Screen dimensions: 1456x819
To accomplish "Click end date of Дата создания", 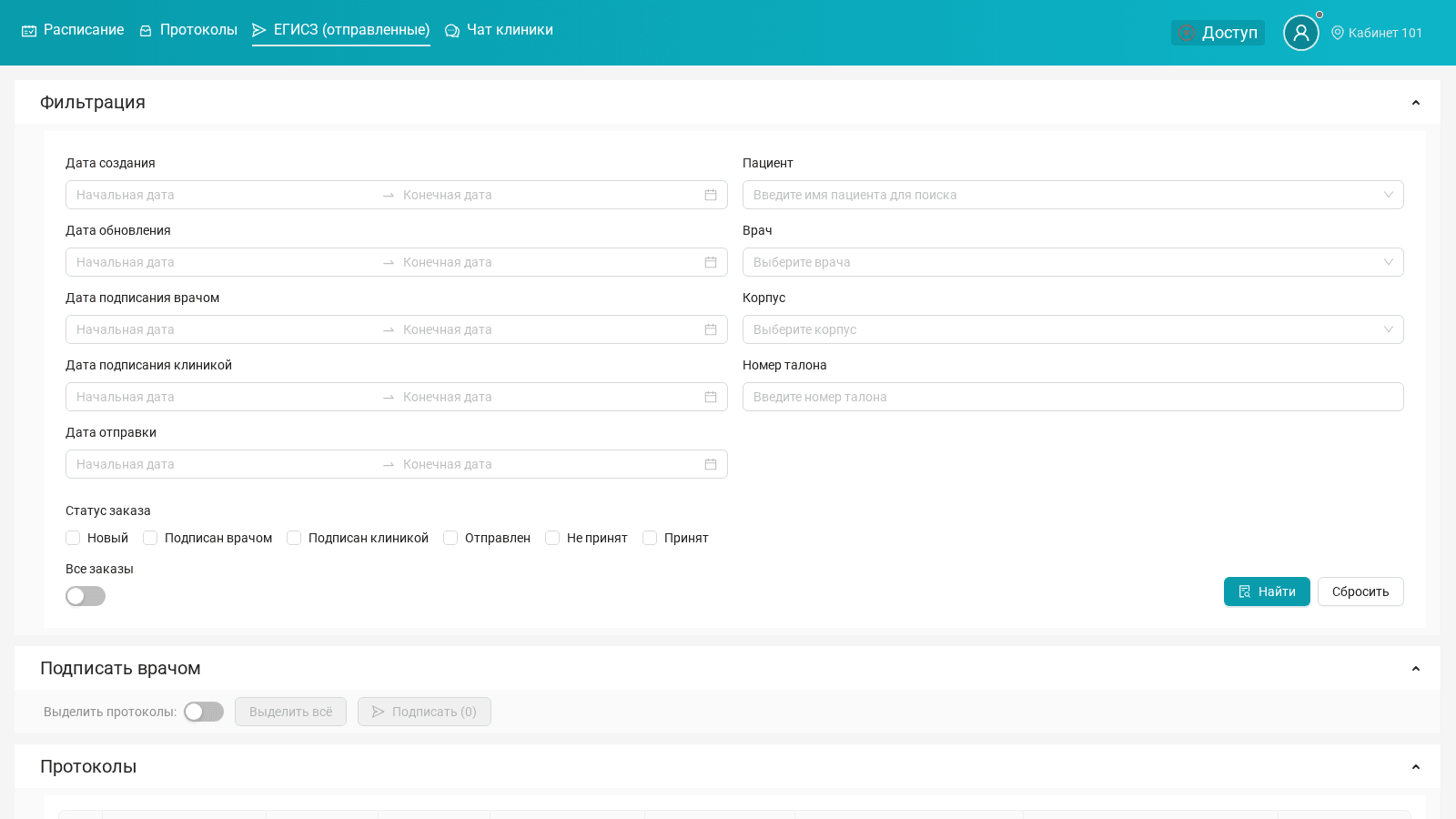I will tap(550, 195).
